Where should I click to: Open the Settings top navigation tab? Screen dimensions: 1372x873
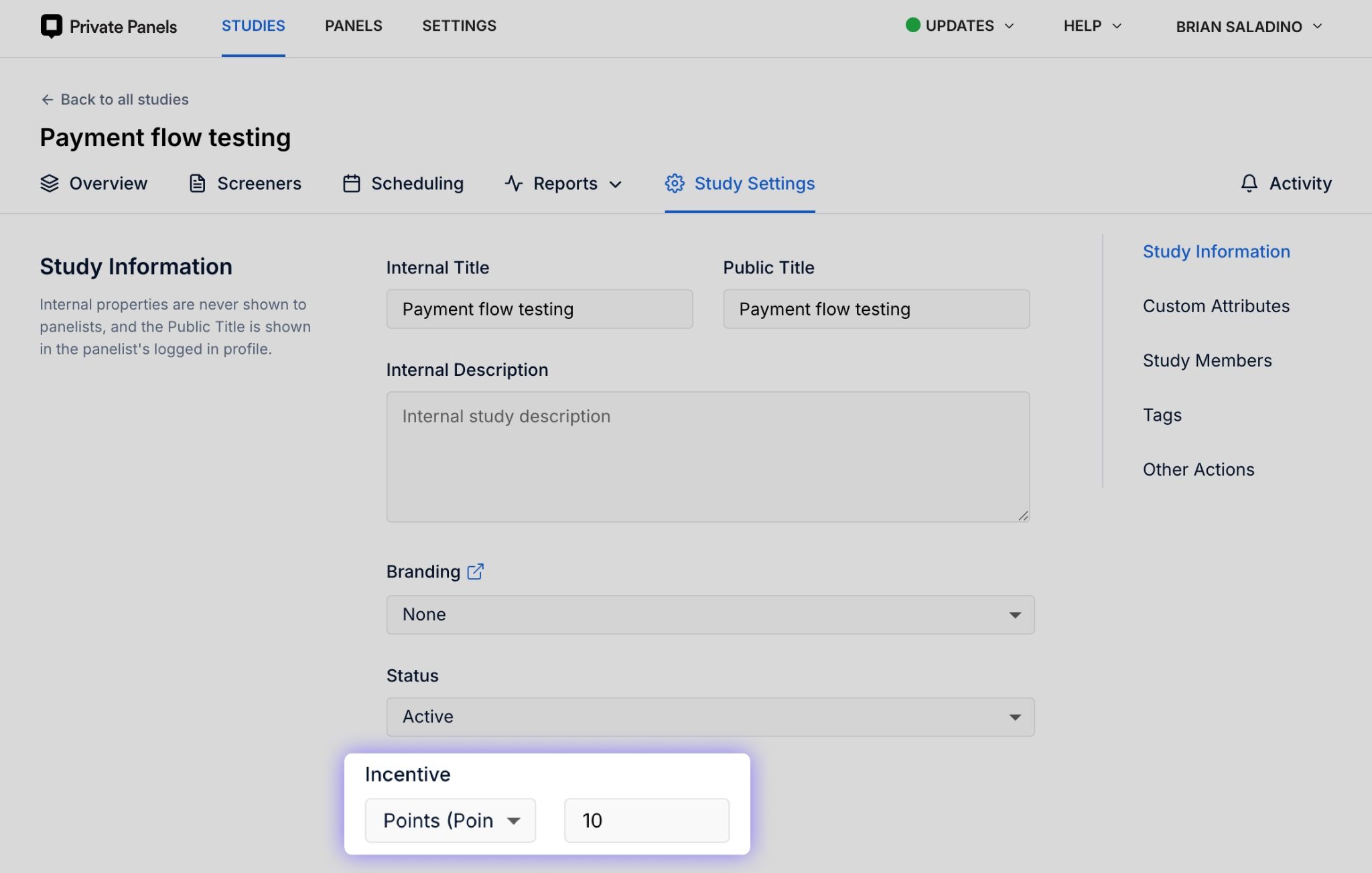tap(459, 26)
